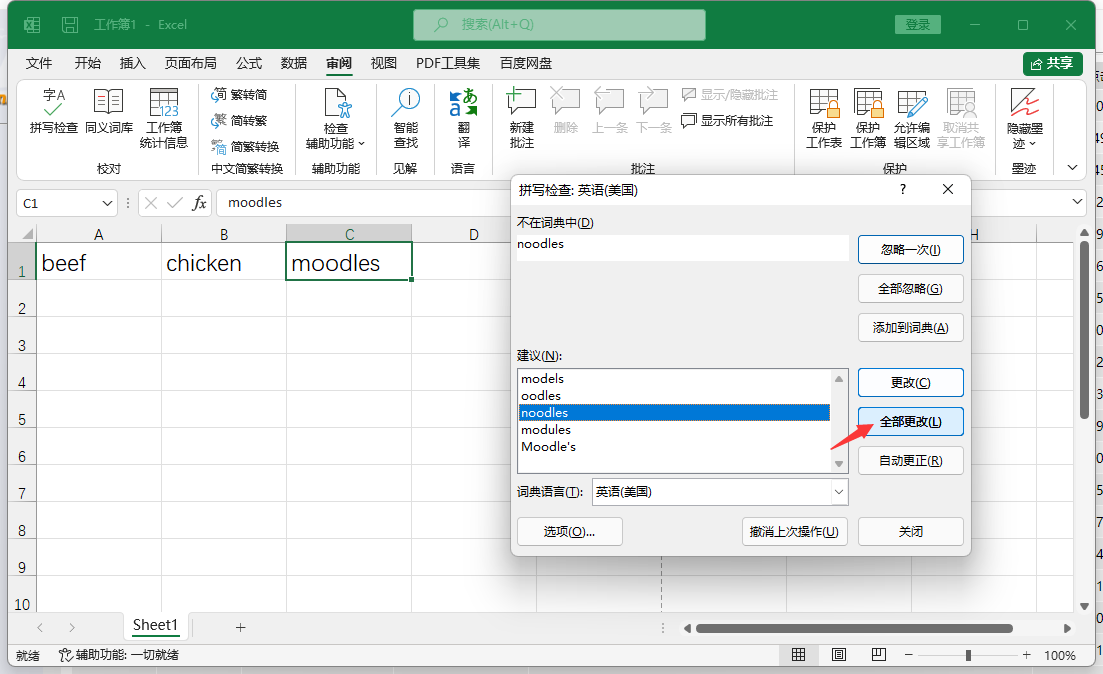Convert Simplified to Traditional (简转繁)

[x=239, y=121]
